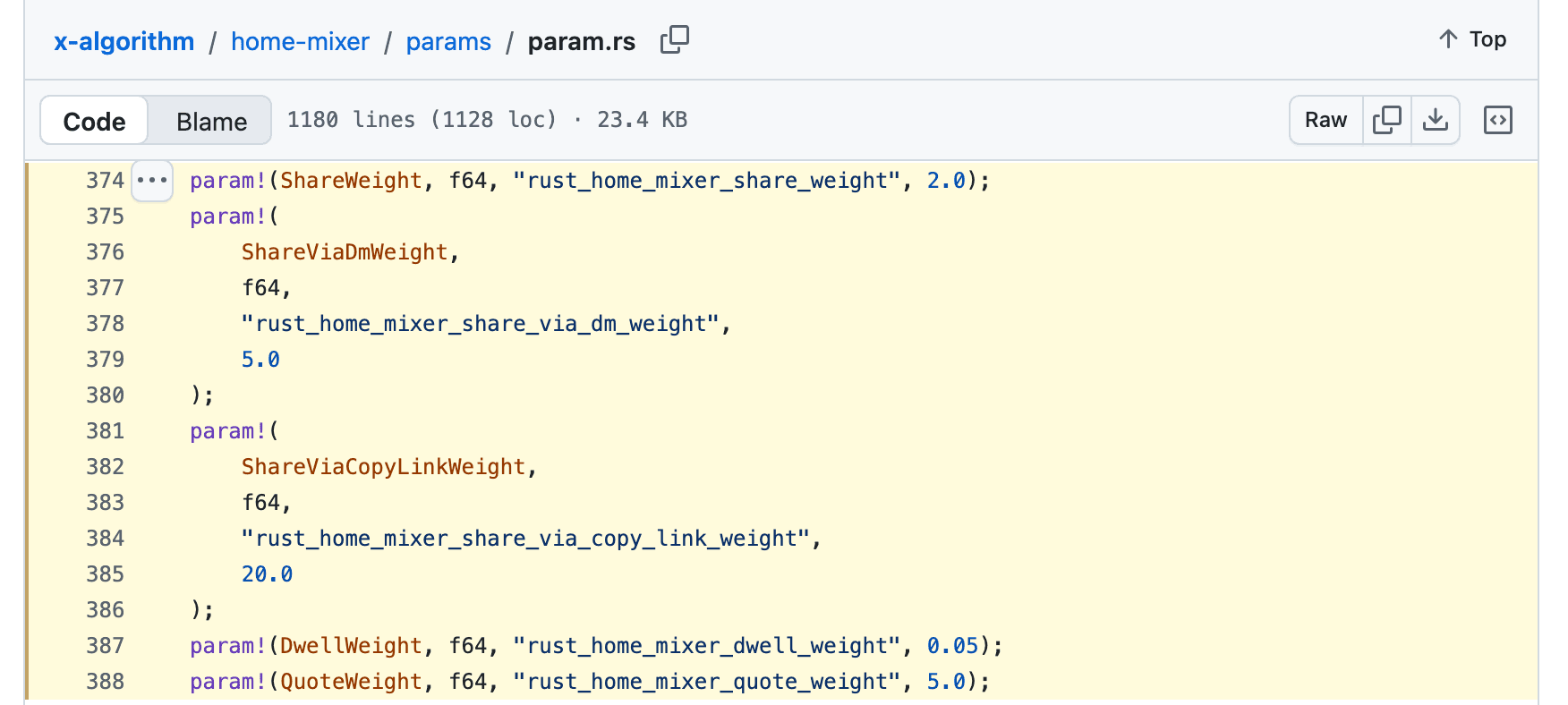Click DwellWeight identifier on line 387
1568x705 pixels.
click(x=351, y=646)
